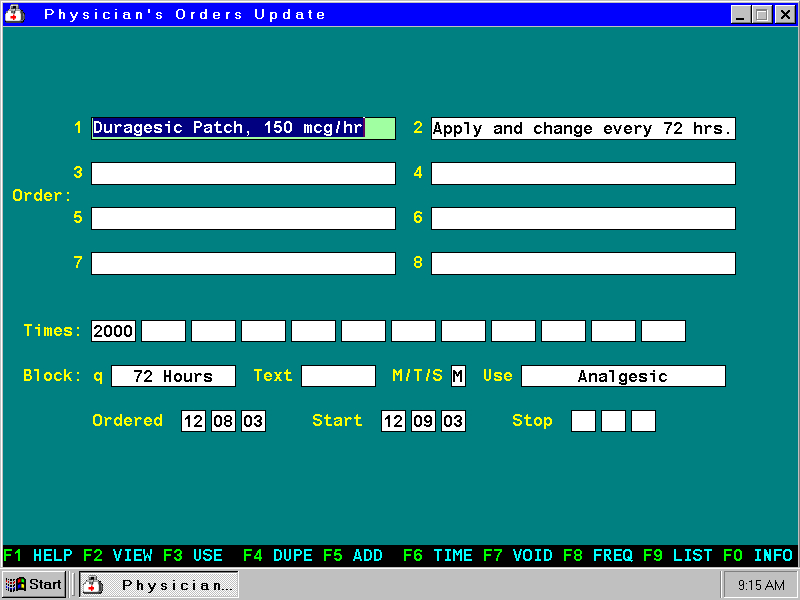Click the middle empty Stop date field
This screenshot has height=600, width=800.
613,421
